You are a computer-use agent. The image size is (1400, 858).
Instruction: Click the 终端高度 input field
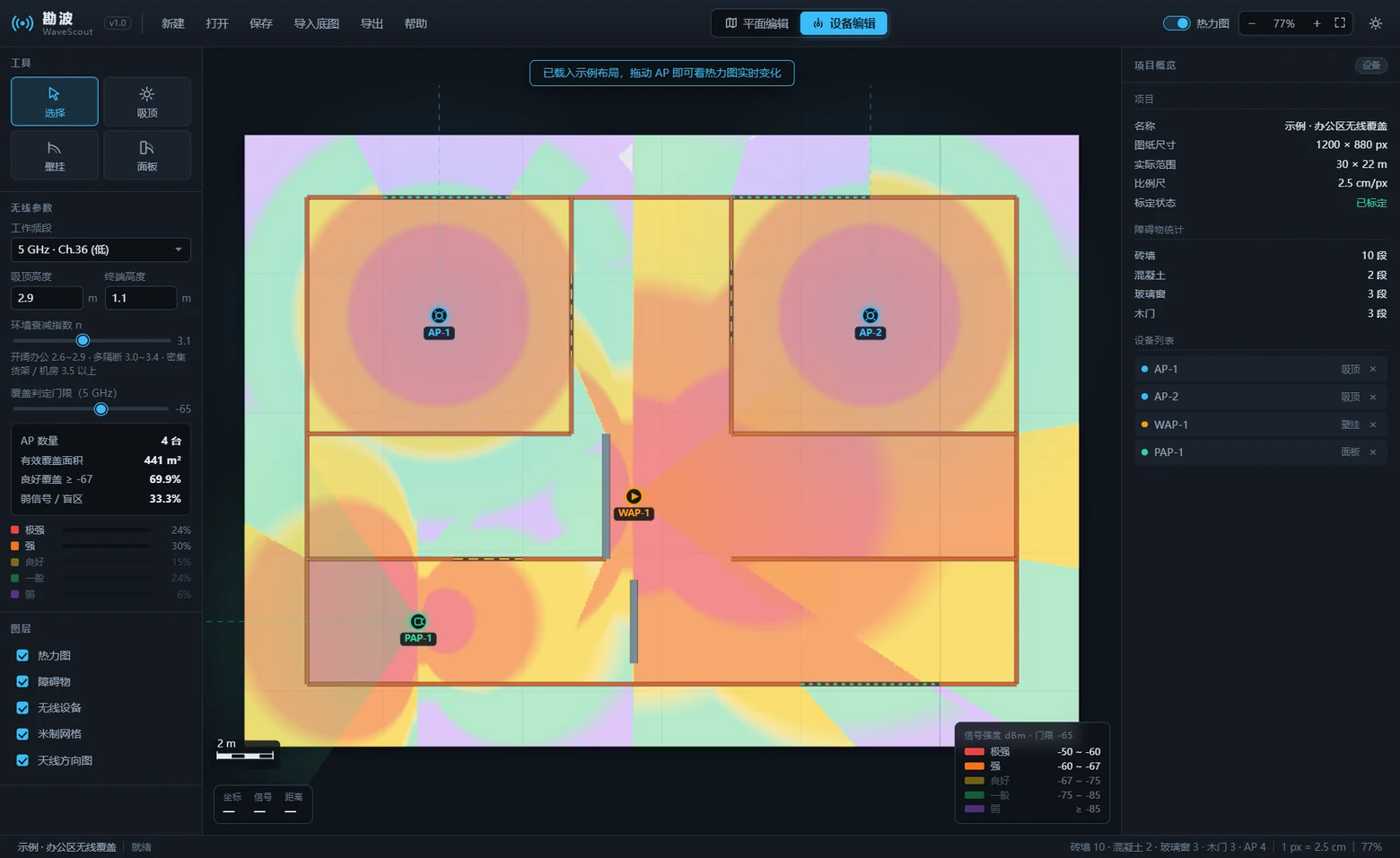click(141, 298)
